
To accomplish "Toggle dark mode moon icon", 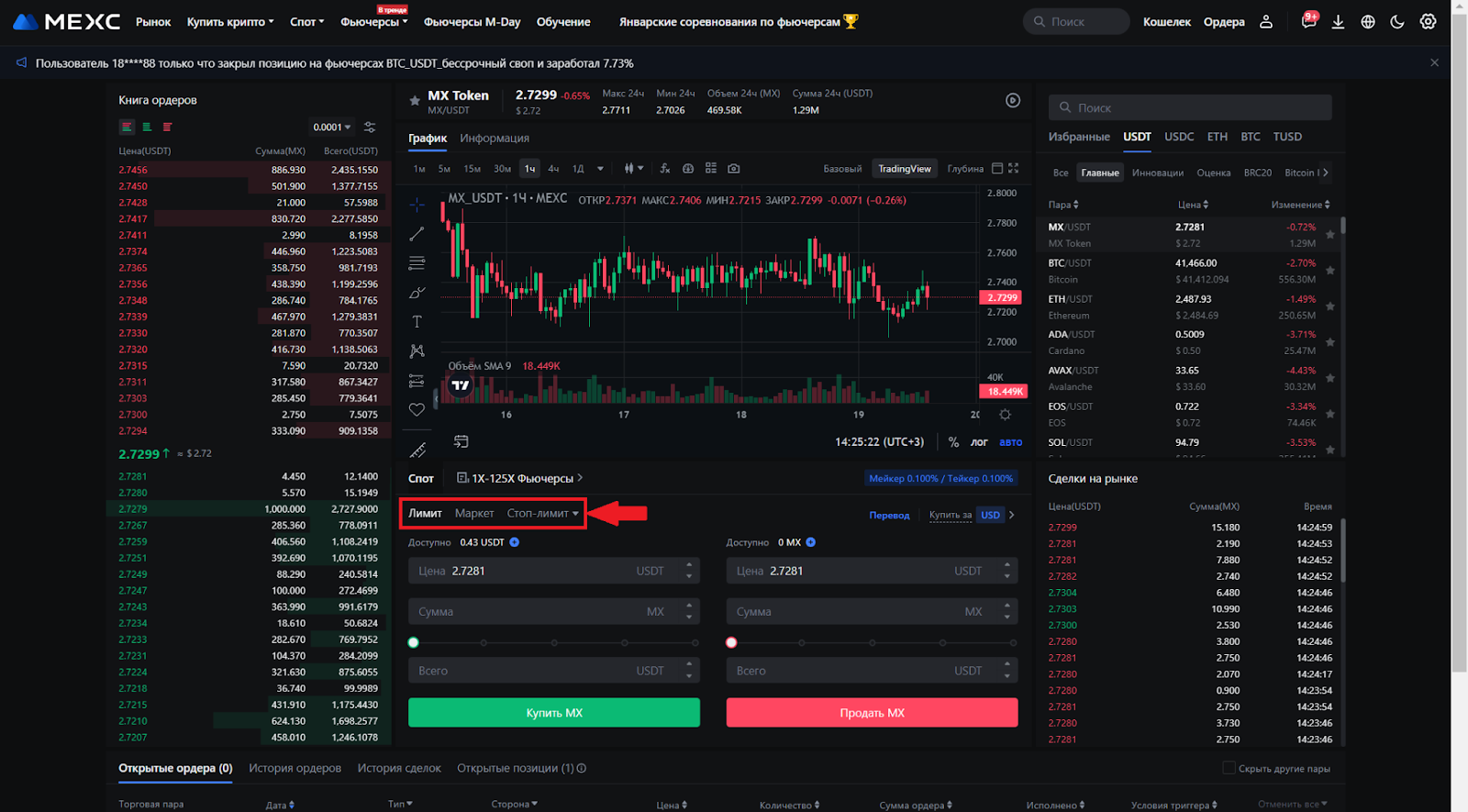I will (1397, 21).
